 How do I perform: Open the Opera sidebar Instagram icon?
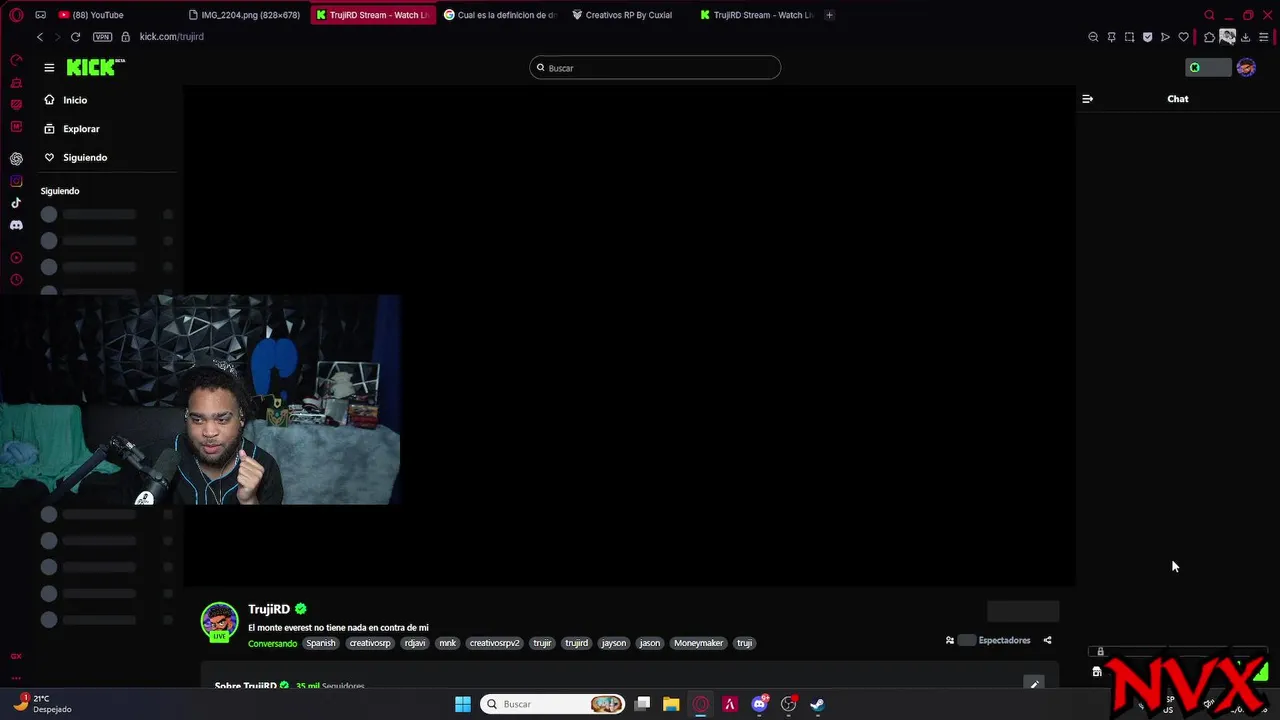(x=16, y=181)
